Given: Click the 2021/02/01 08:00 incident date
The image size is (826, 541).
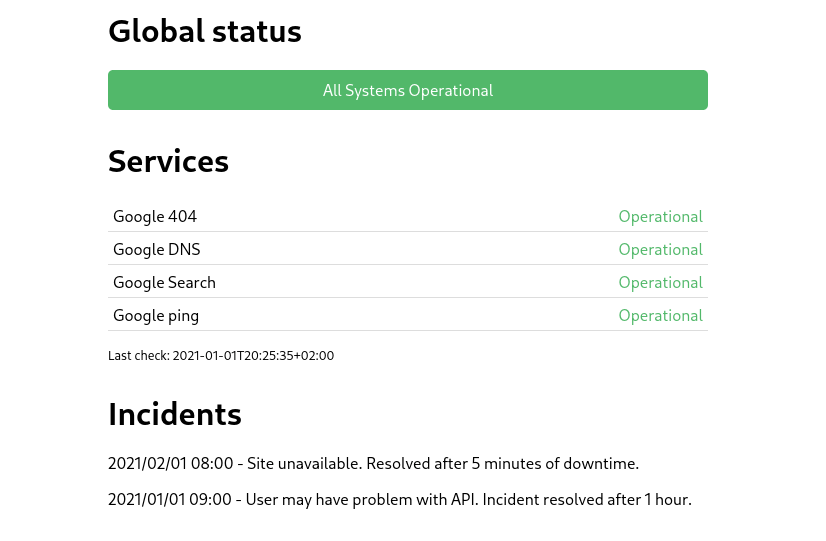Looking at the screenshot, I should click(x=170, y=464).
